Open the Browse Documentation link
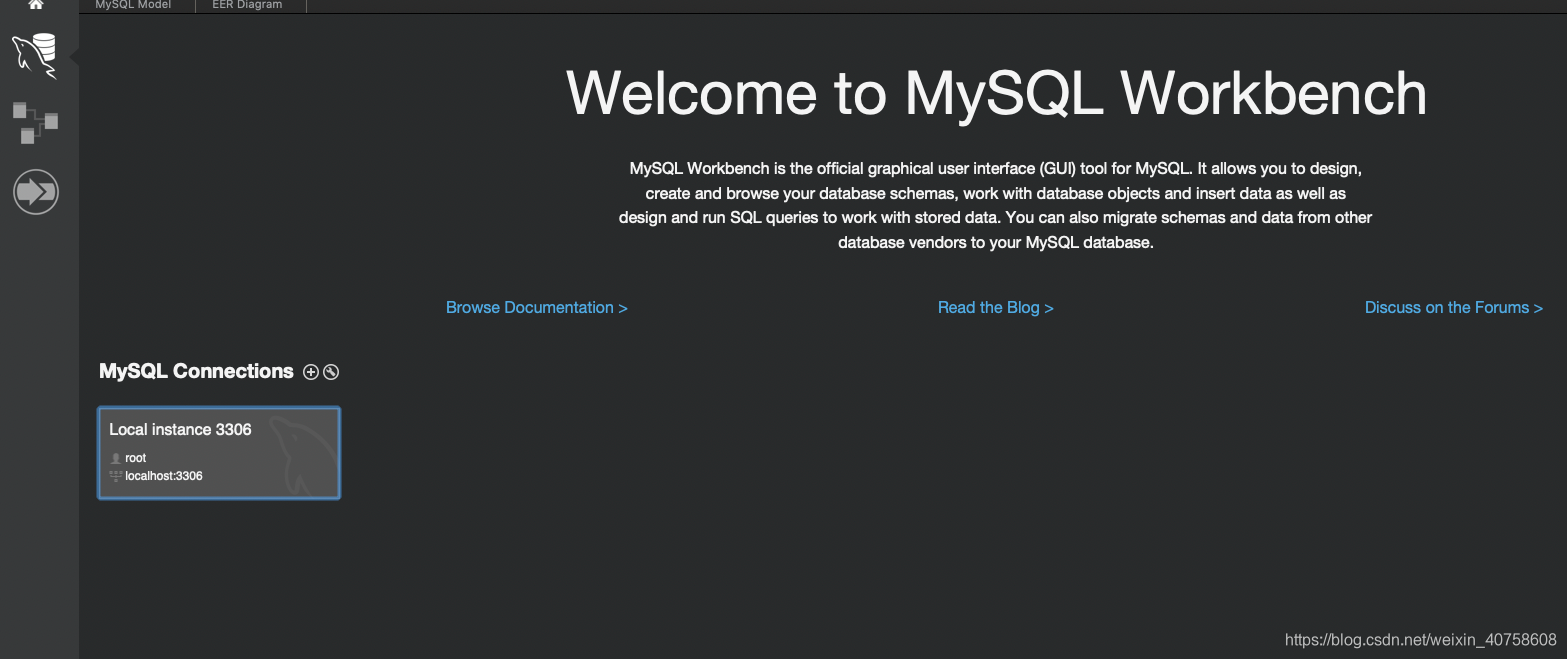 537,308
